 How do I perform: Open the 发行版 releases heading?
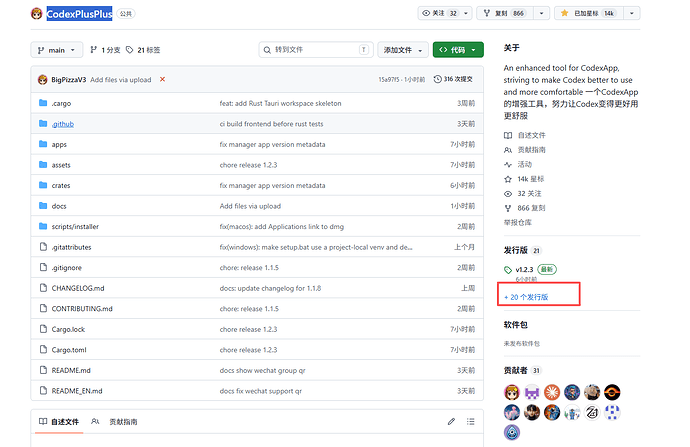[x=516, y=250]
